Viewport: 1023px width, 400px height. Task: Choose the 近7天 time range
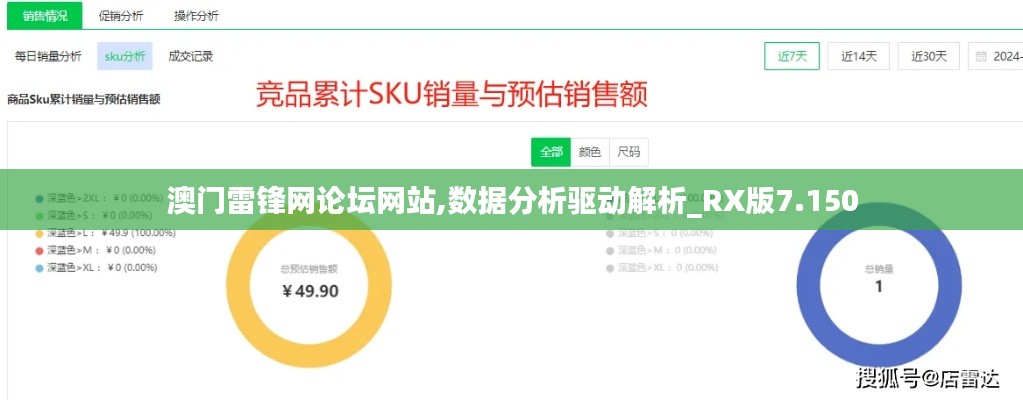pyautogui.click(x=792, y=57)
